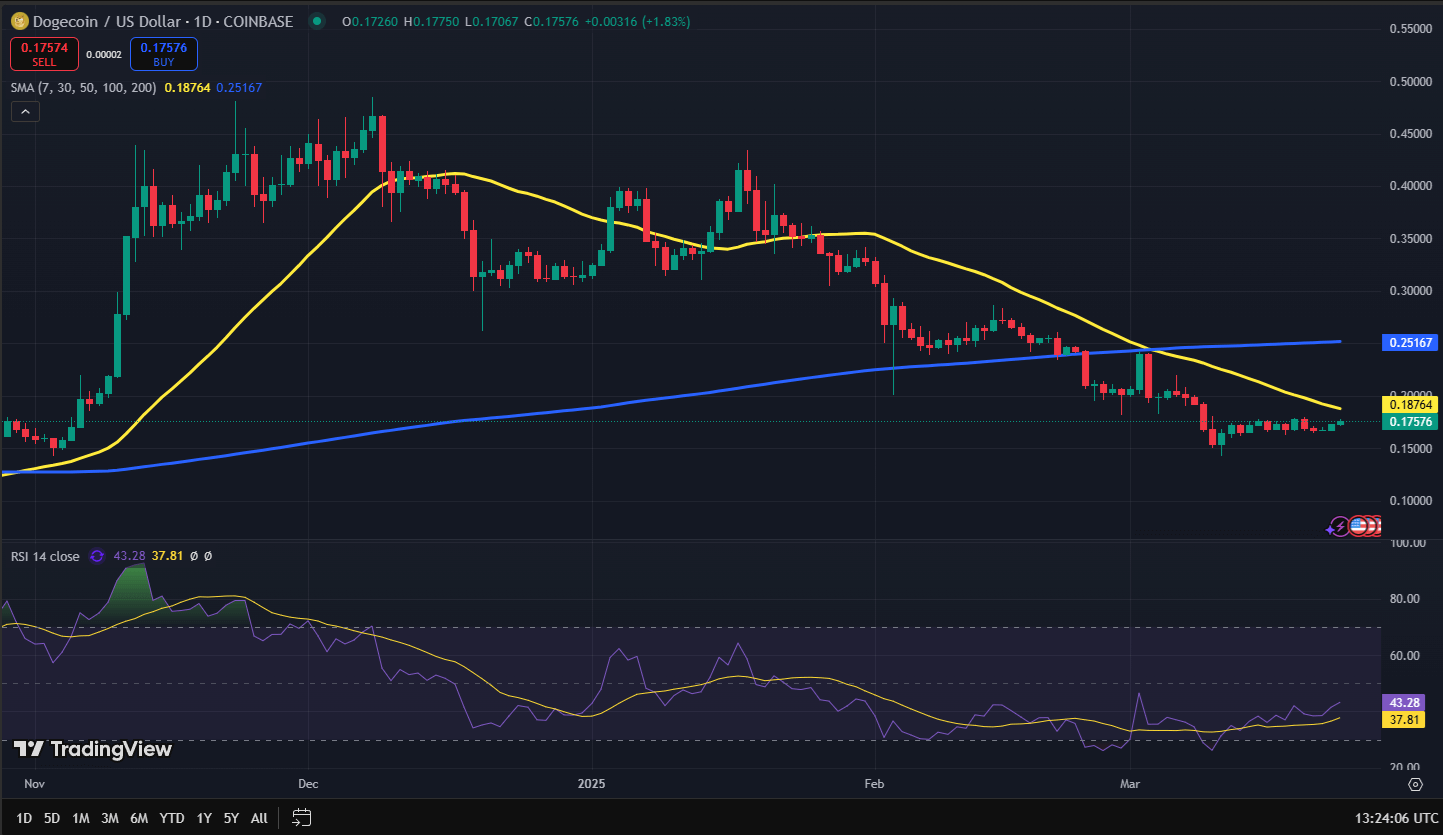This screenshot has width=1443, height=835.
Task: Switch to All time range
Action: click(259, 818)
